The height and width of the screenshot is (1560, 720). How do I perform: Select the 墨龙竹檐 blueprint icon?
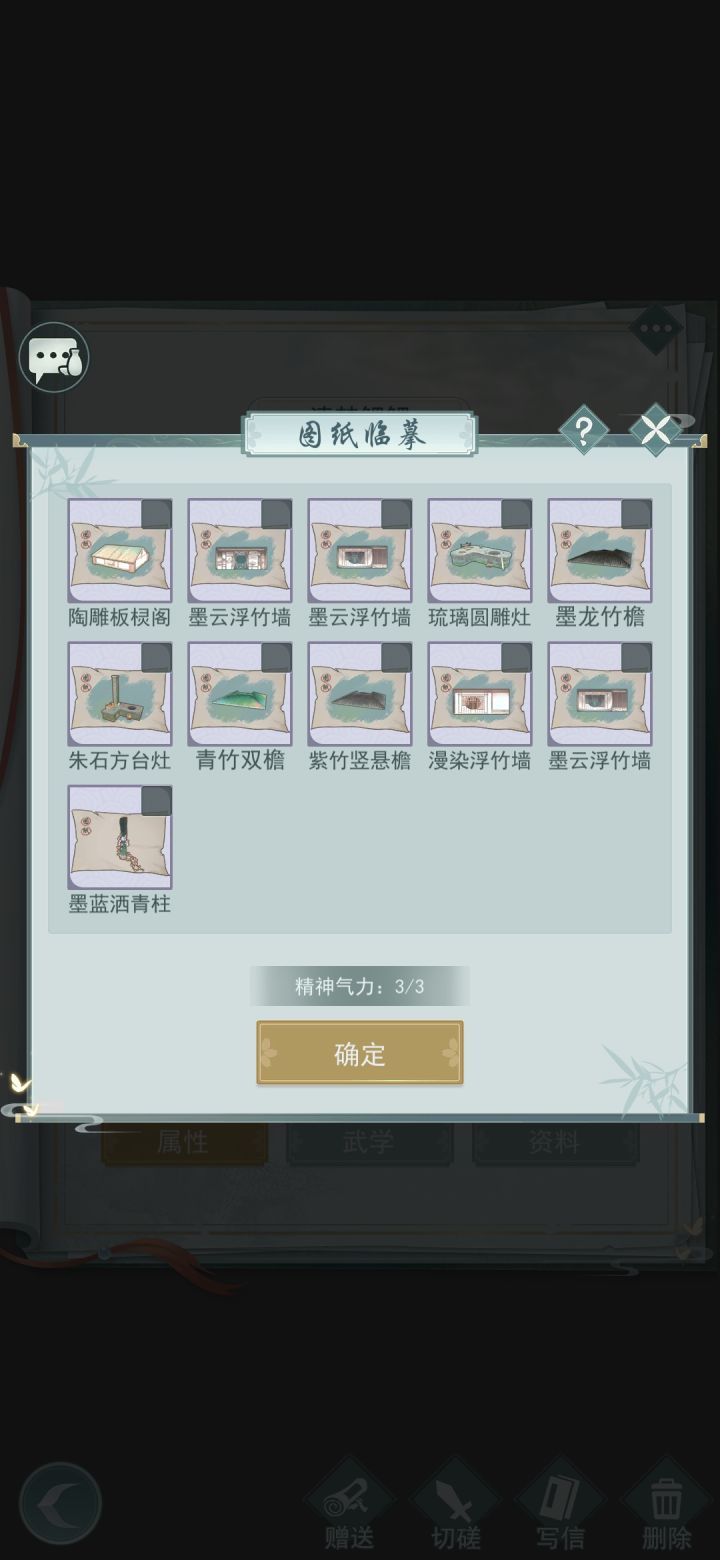(600, 551)
